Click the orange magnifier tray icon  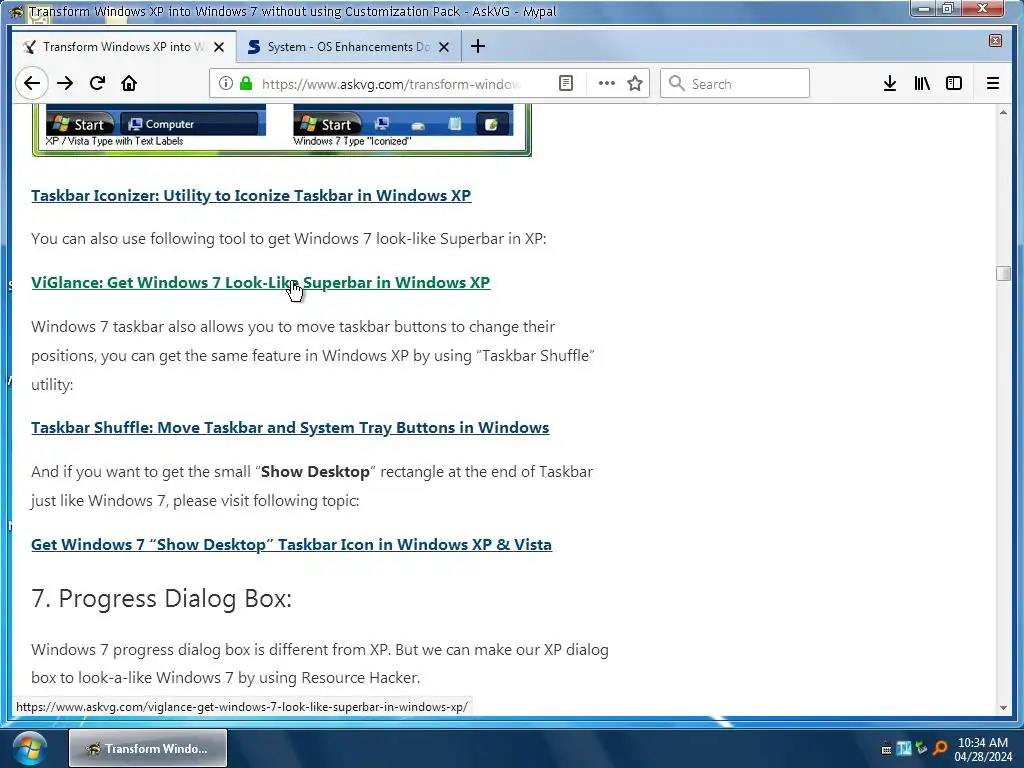pos(940,748)
